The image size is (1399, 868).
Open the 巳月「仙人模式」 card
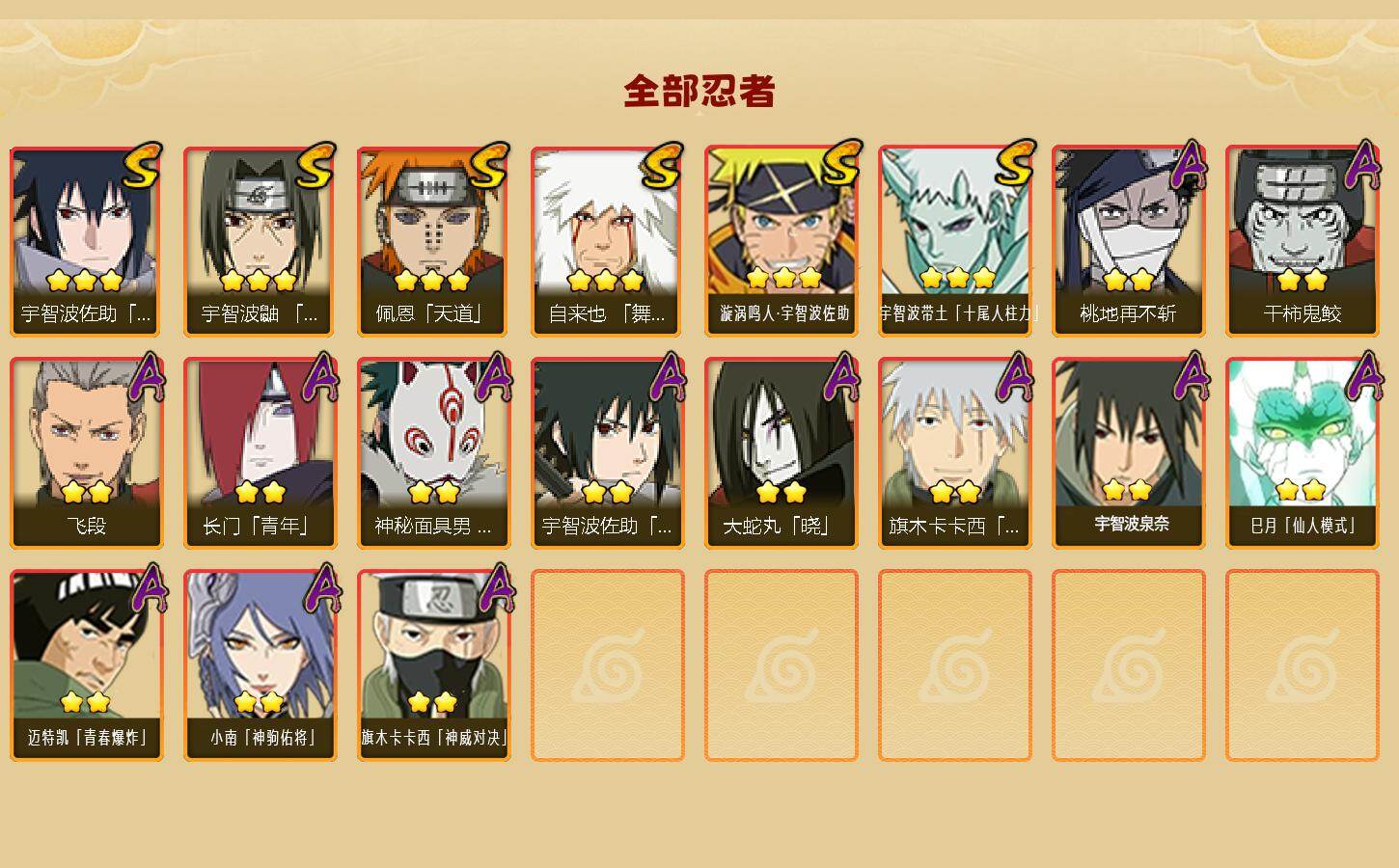pyautogui.click(x=1303, y=453)
